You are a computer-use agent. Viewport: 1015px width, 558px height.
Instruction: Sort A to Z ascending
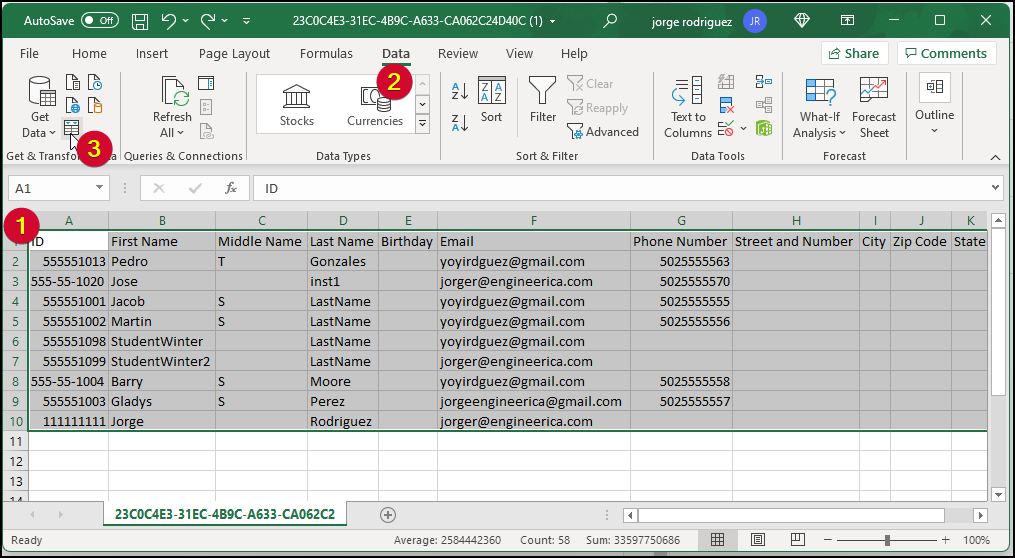(460, 91)
